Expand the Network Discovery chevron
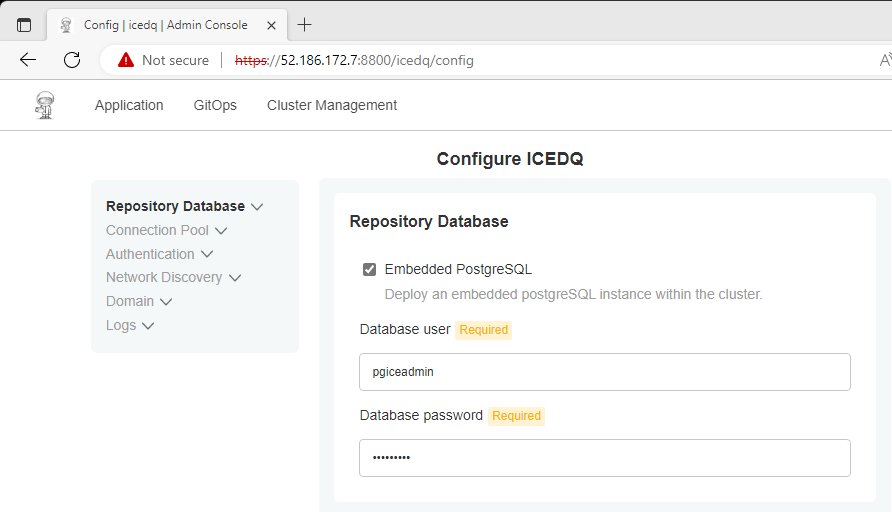Viewport: 892px width, 512px height. pos(235,278)
